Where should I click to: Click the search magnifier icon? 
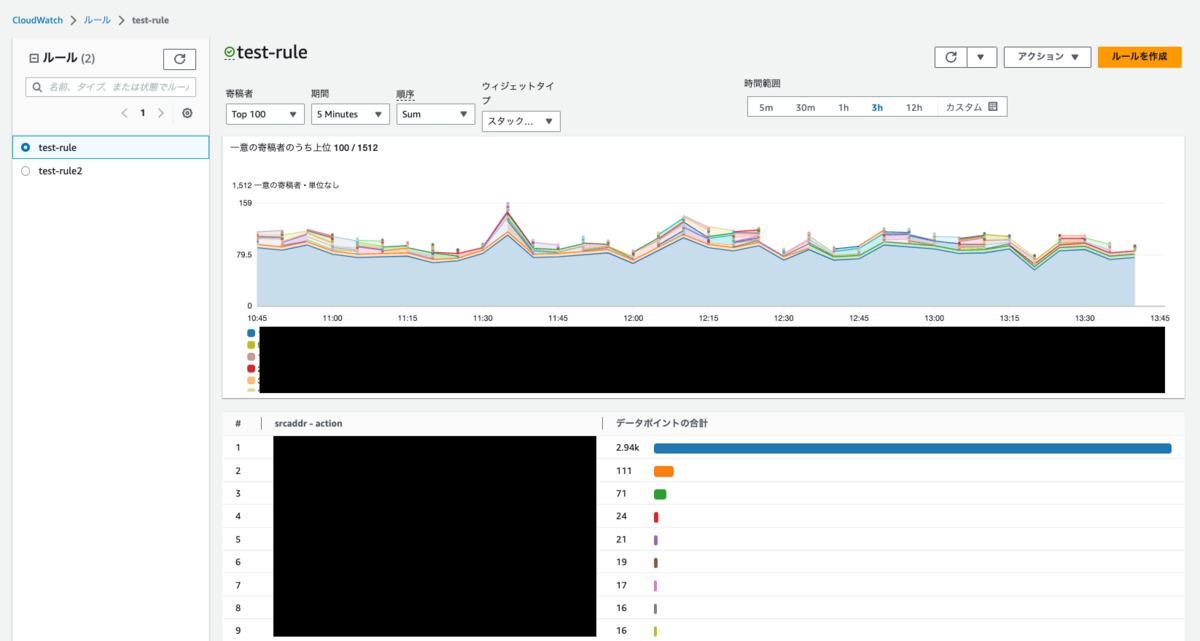coord(36,88)
